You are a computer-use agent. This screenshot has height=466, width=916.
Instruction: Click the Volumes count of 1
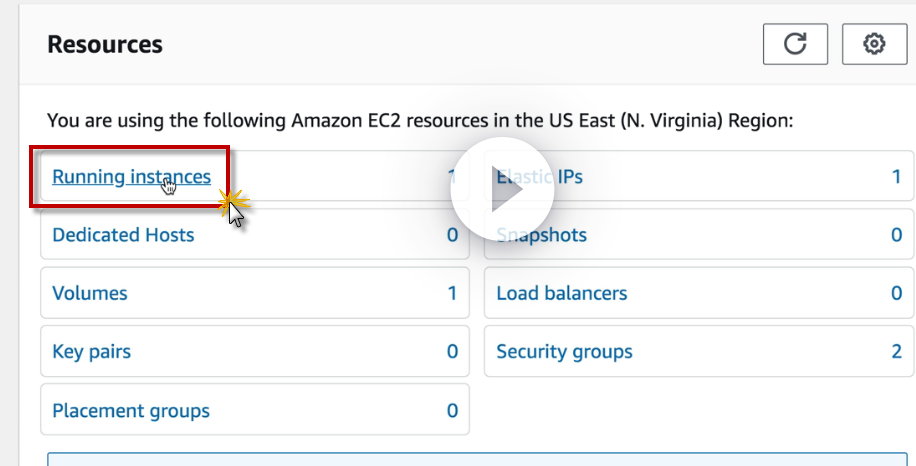point(452,293)
